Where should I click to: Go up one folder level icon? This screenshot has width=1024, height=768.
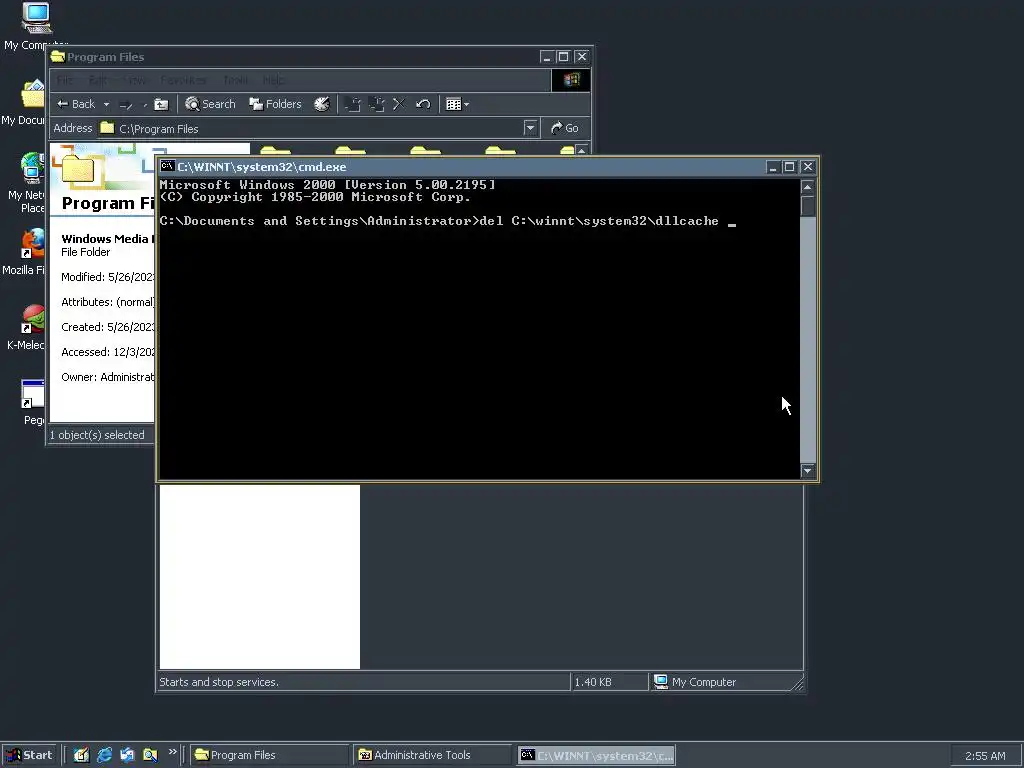161,104
